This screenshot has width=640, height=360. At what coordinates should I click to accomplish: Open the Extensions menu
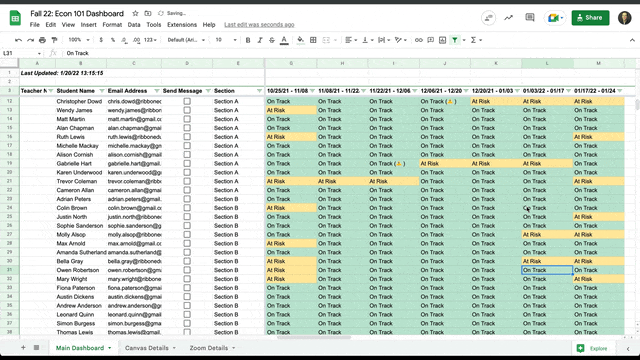click(x=182, y=25)
